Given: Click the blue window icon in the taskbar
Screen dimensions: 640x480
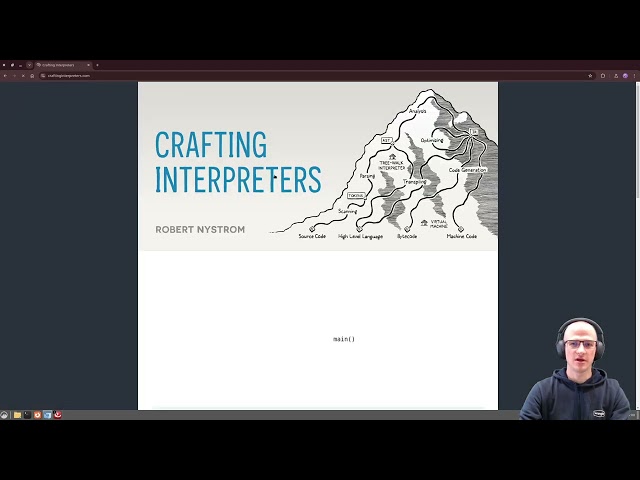Looking at the screenshot, I should pos(47,415).
